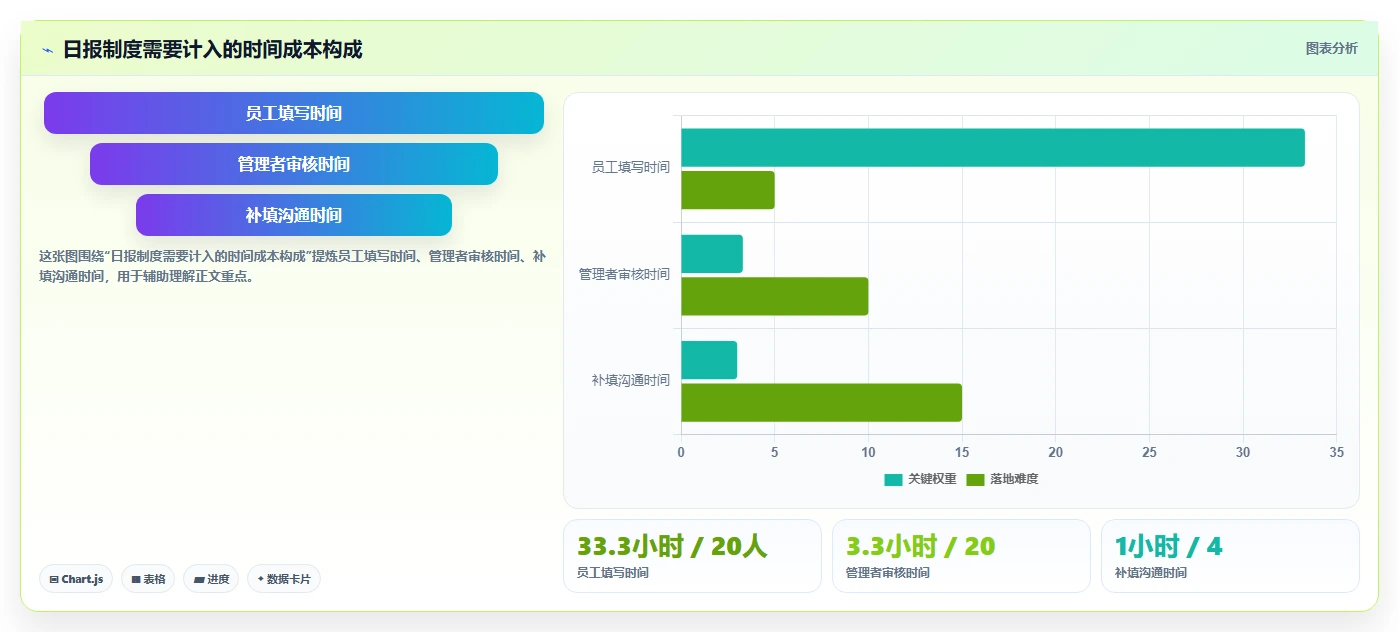Click the green bar for 员工填写时间
Image resolution: width=1399 pixels, height=632 pixels.
click(728, 190)
